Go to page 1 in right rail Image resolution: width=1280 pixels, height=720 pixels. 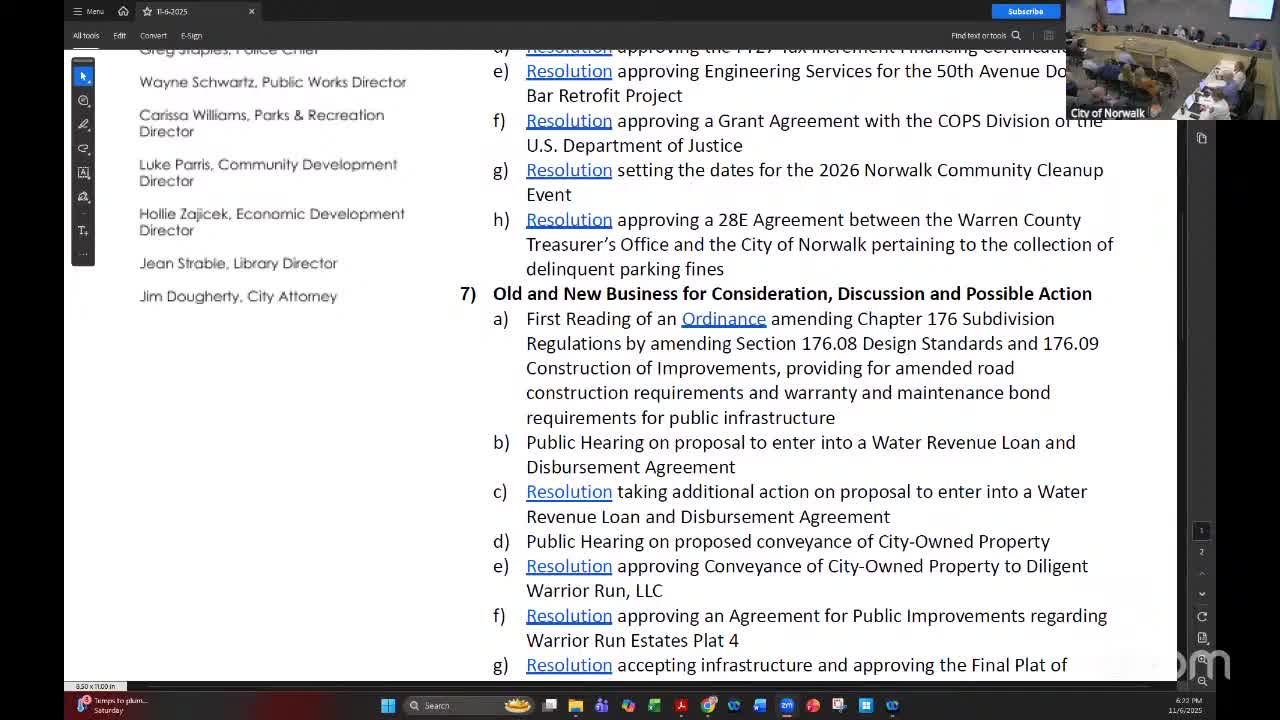coord(1202,531)
